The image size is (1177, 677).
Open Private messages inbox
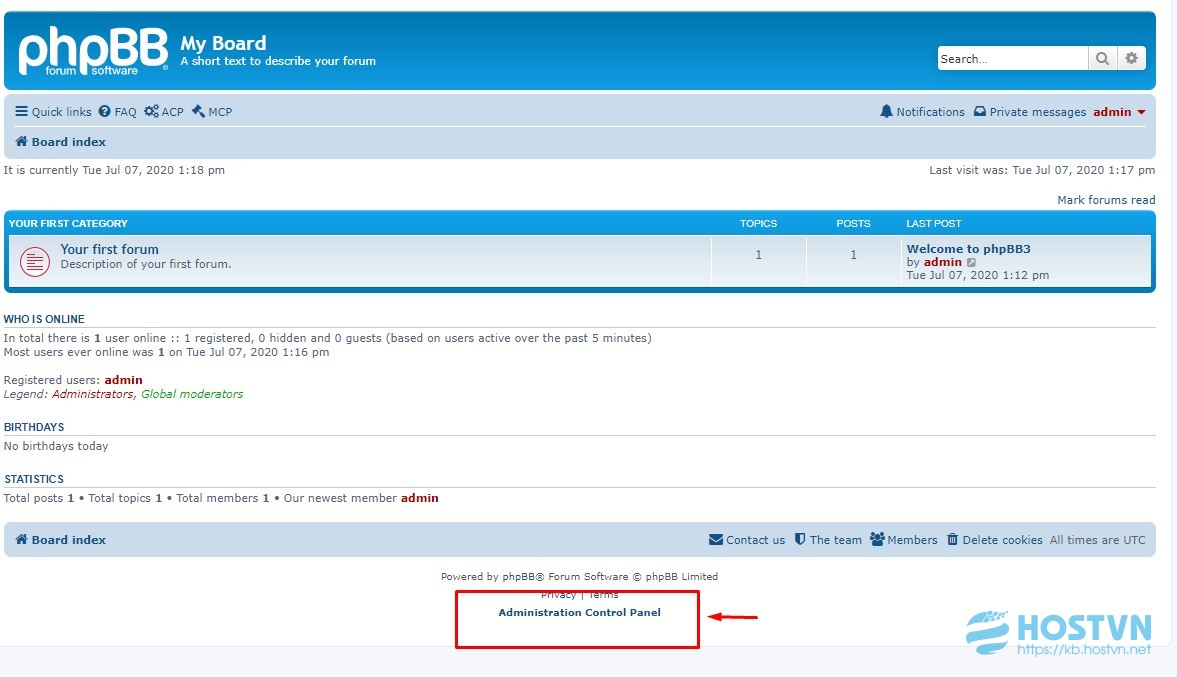click(1030, 111)
